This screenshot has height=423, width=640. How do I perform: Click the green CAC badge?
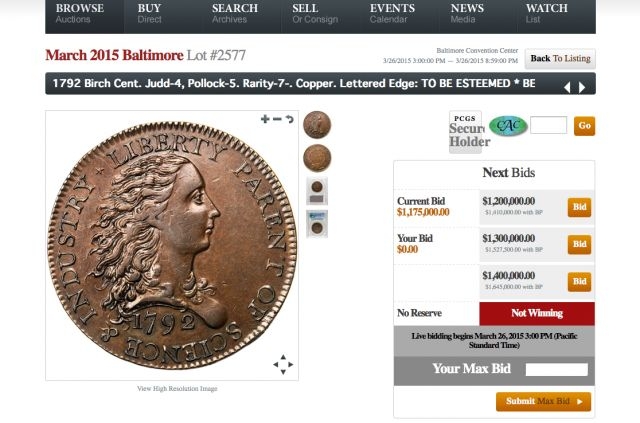coord(508,126)
